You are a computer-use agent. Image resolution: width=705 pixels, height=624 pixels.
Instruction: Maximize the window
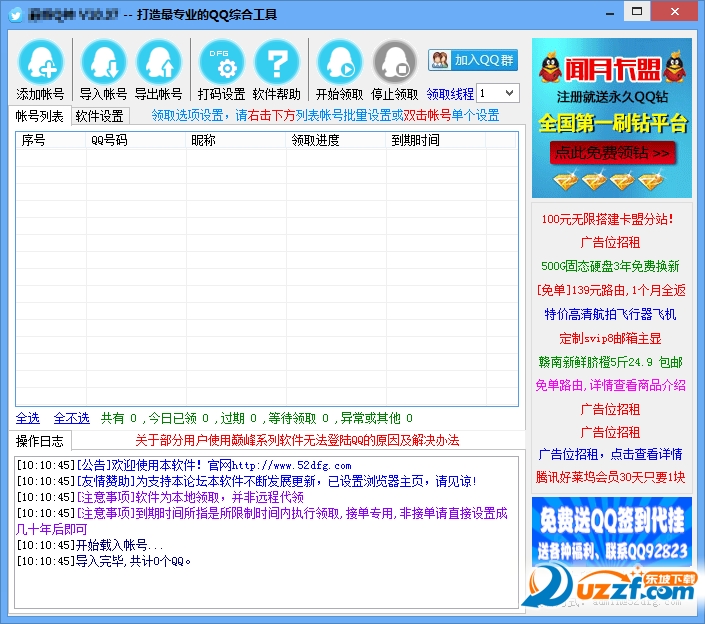(637, 11)
